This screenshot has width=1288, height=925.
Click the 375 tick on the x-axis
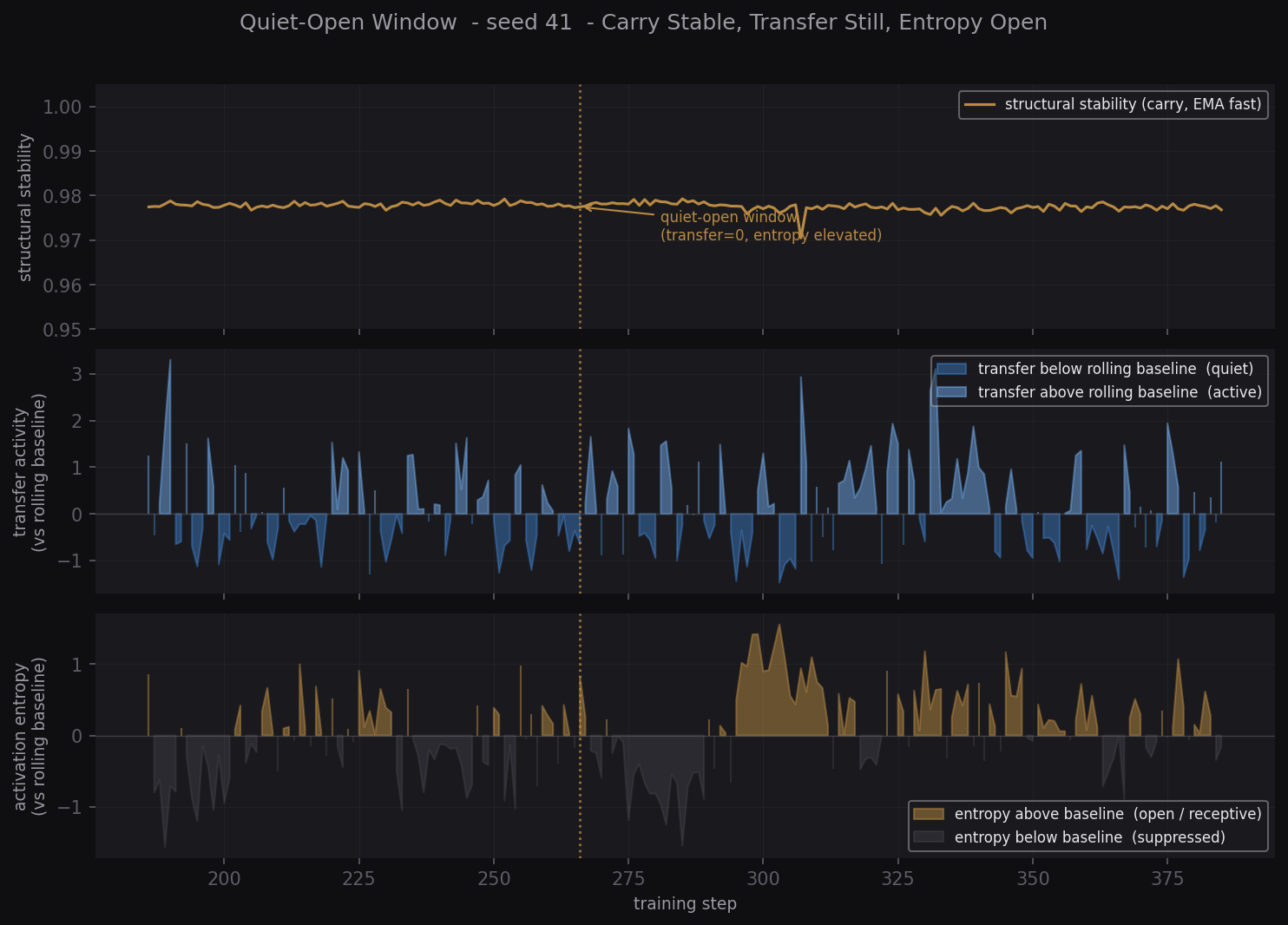pos(1167,879)
